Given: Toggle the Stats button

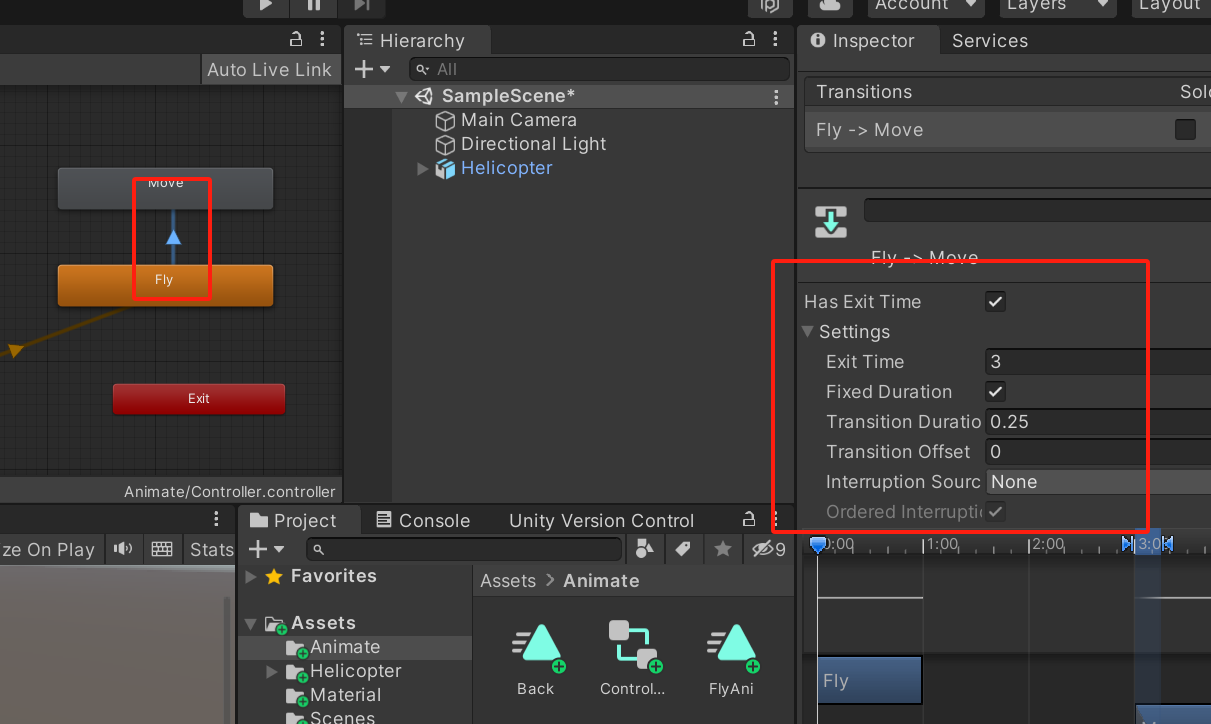Looking at the screenshot, I should coord(210,549).
